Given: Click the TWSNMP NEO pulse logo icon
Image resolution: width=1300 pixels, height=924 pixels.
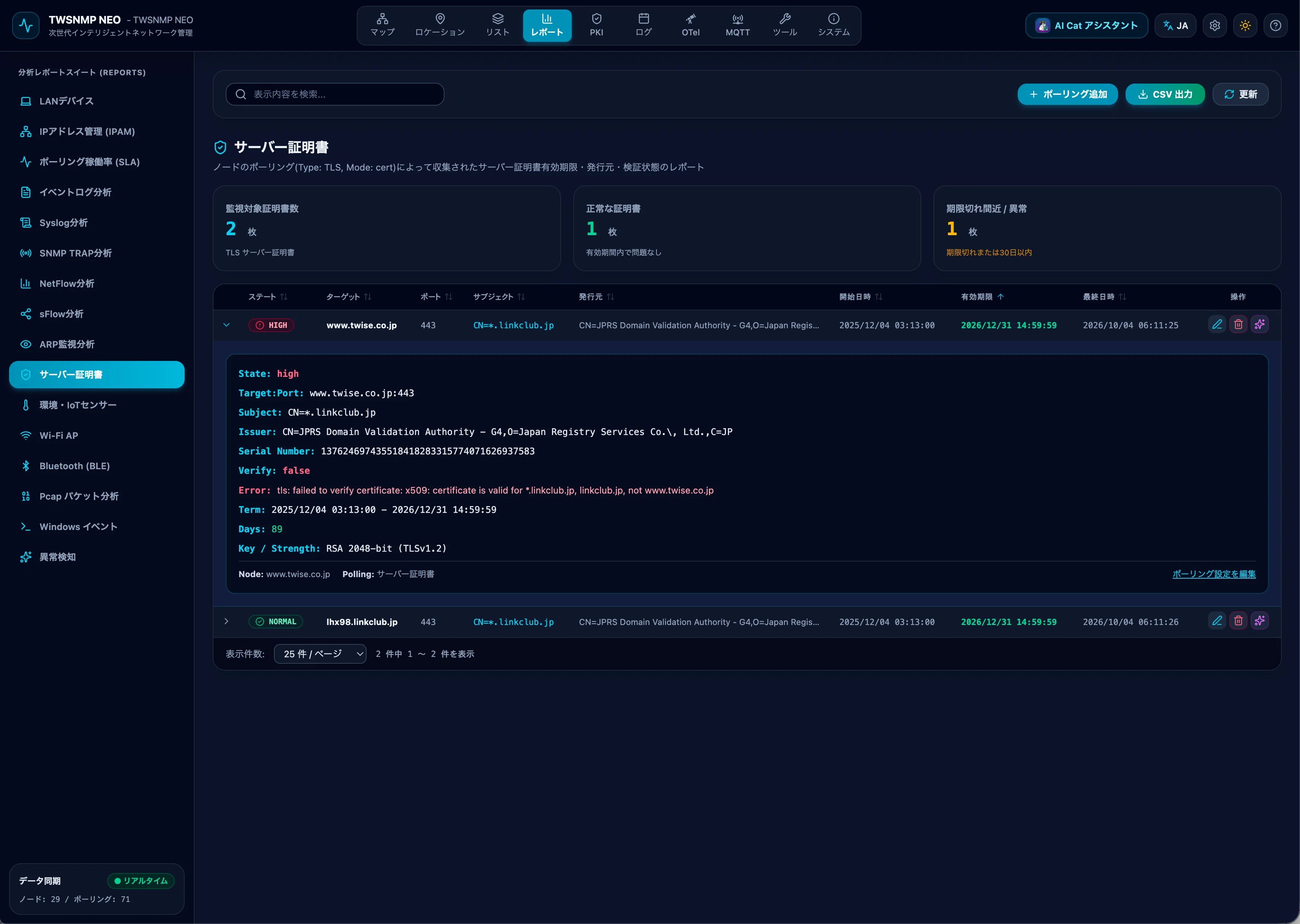Looking at the screenshot, I should click(x=25, y=25).
